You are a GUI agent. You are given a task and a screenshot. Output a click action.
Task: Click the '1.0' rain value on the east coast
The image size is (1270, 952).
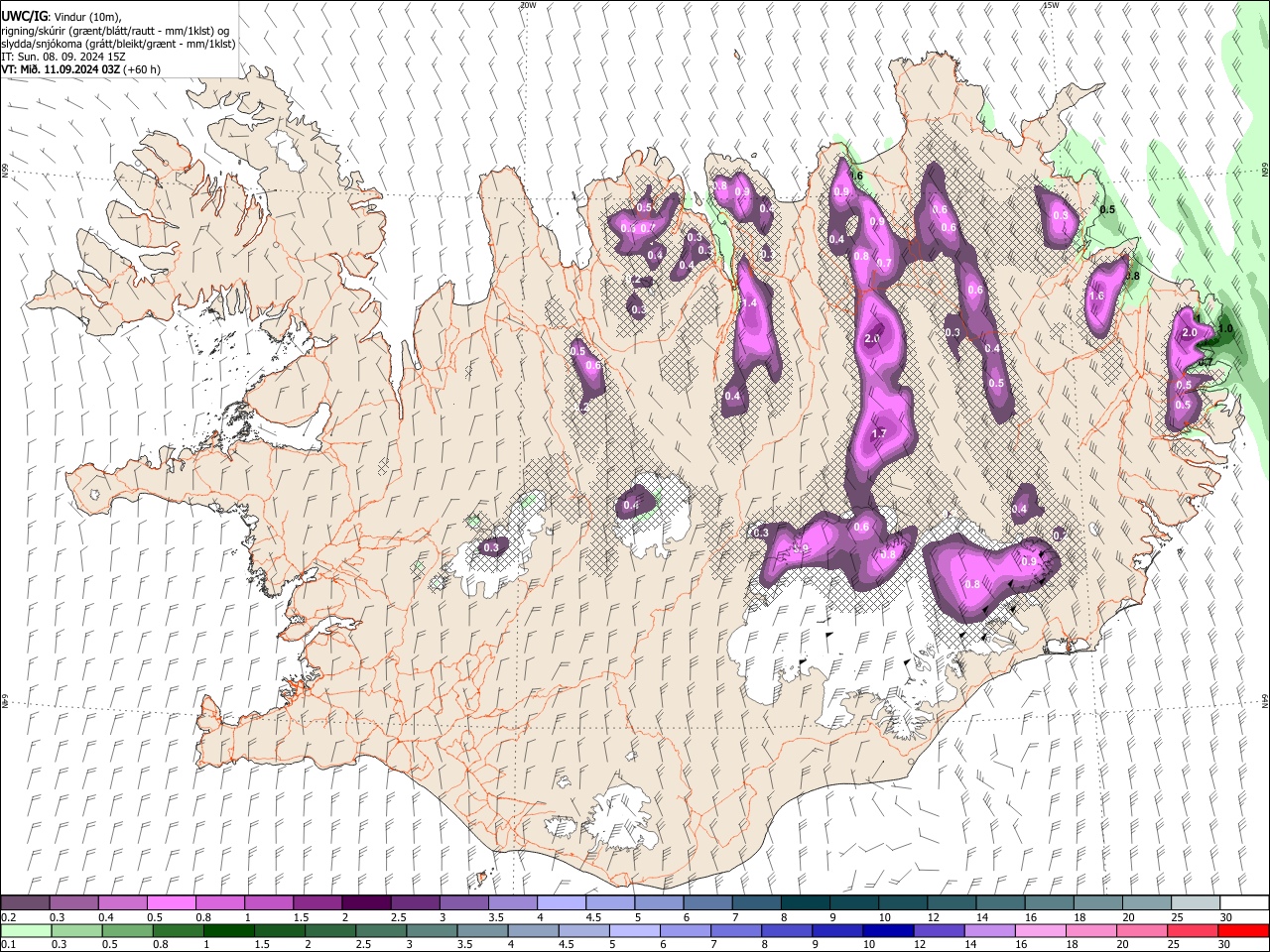(1224, 329)
